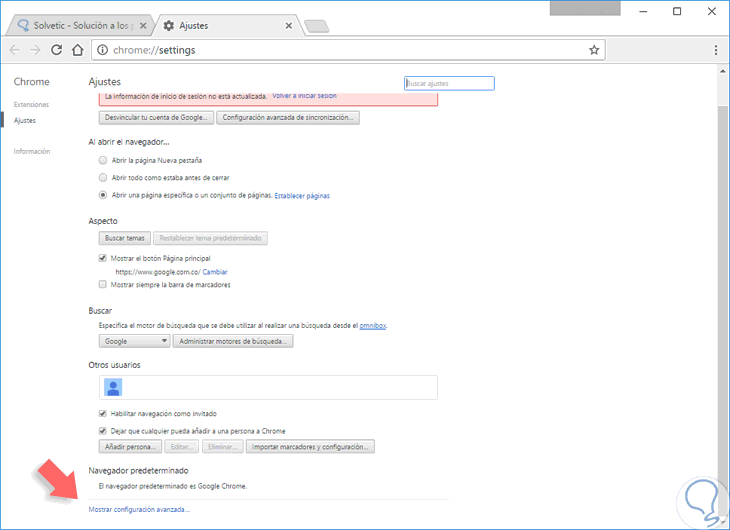730x530 pixels.
Task: Reload the settings page
Action: coord(56,50)
